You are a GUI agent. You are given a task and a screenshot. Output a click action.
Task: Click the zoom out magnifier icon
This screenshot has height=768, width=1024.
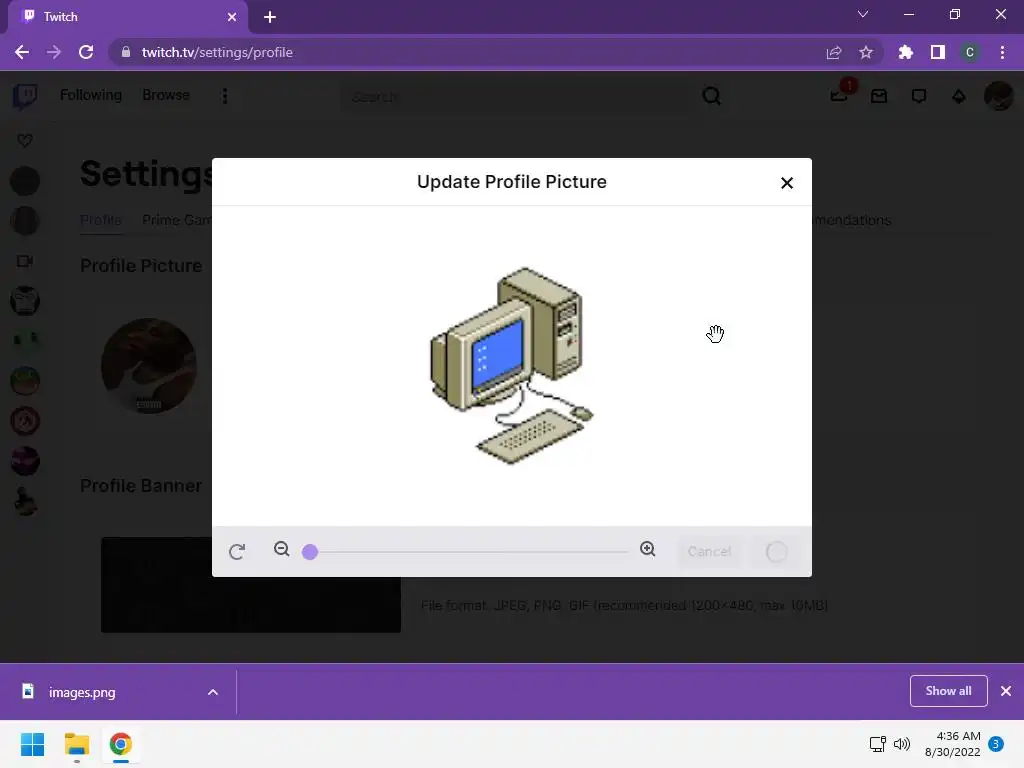[281, 549]
